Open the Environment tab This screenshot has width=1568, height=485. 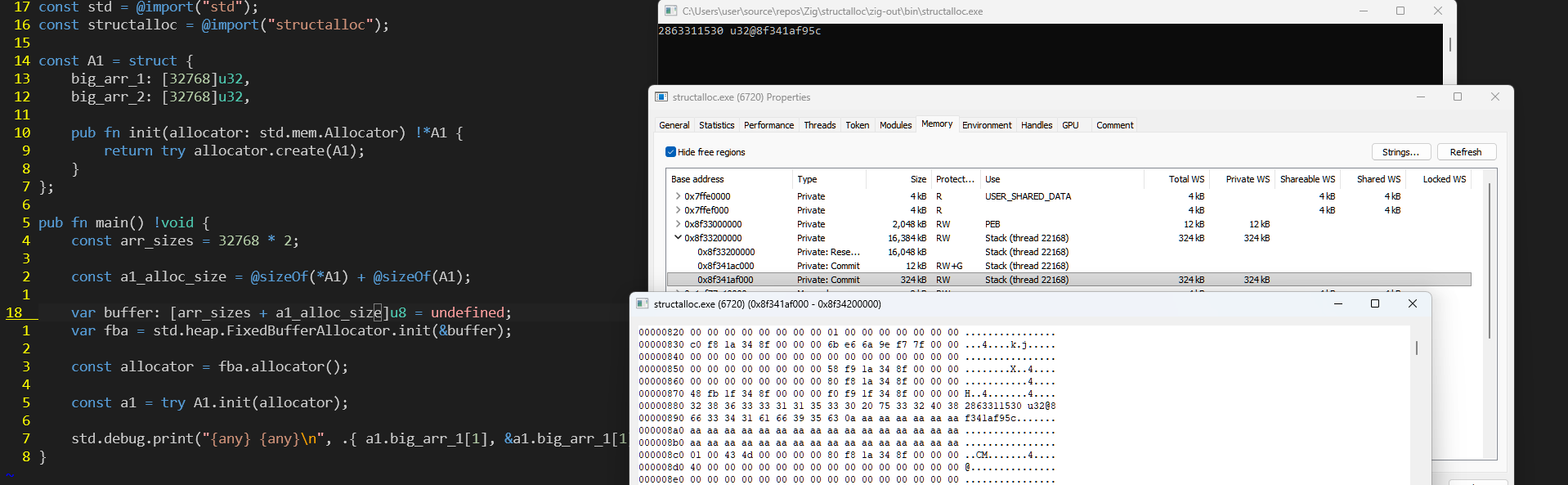[986, 125]
